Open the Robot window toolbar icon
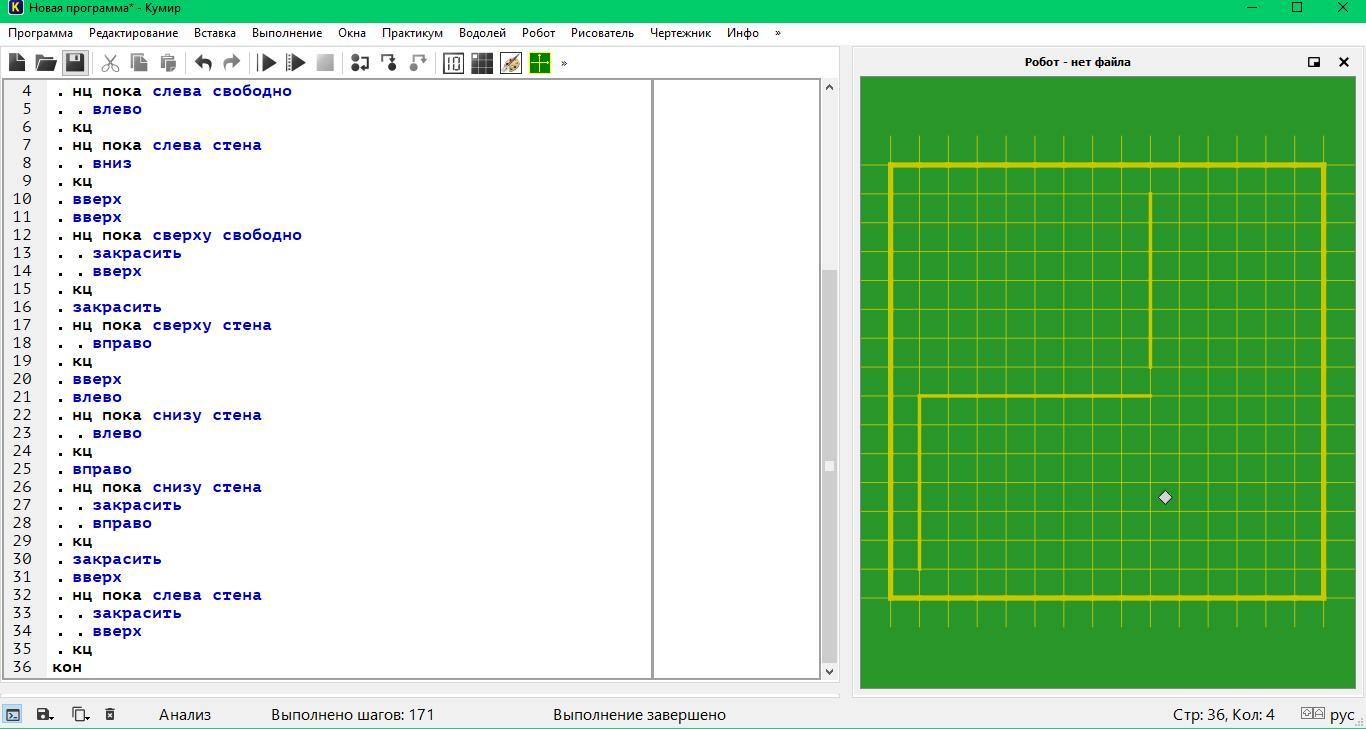 coord(482,63)
